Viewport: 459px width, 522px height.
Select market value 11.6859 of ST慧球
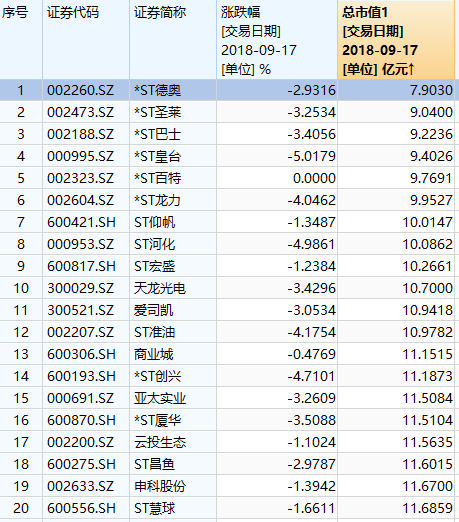[428, 508]
